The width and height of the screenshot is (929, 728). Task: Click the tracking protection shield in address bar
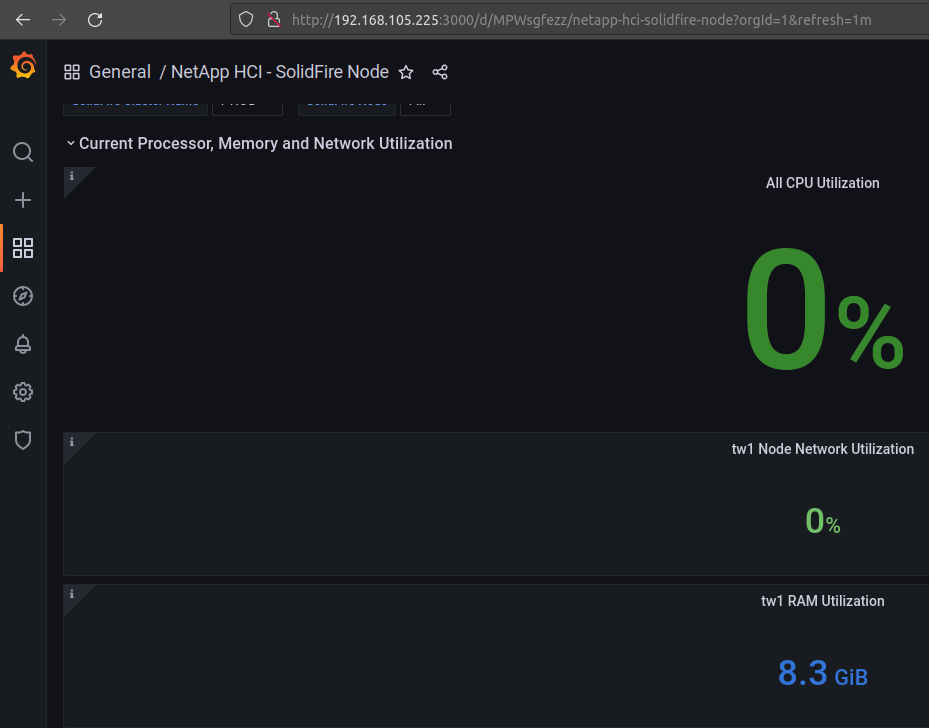click(246, 20)
